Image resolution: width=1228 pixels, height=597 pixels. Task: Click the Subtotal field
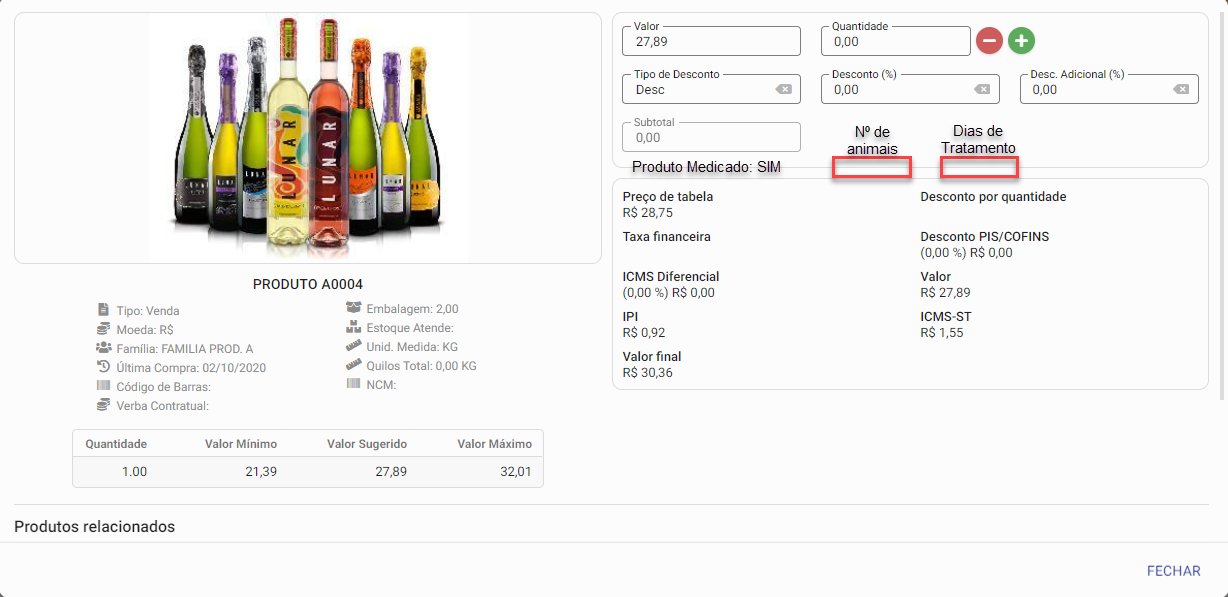711,137
